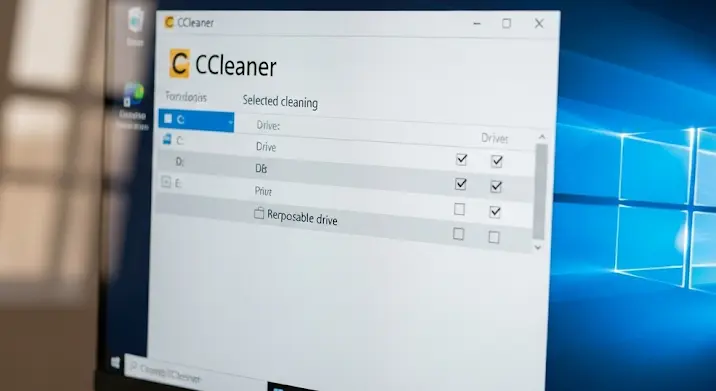Select the D: drive in the sidebar
Image resolution: width=716 pixels, height=391 pixels.
[x=179, y=162]
